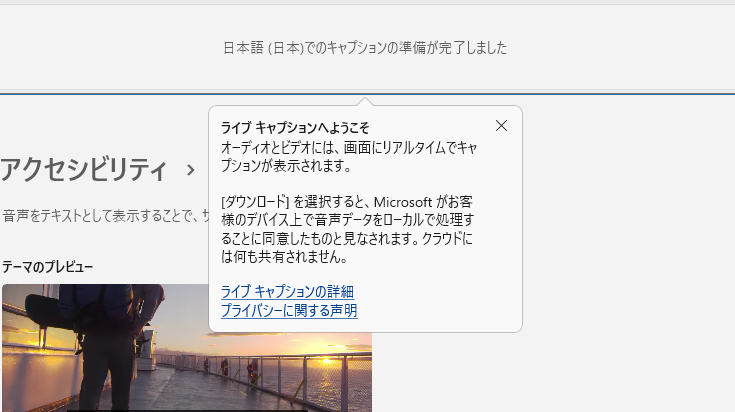Click the ライブ キャプションへようこそ title
This screenshot has height=412, width=735.
tap(295, 127)
